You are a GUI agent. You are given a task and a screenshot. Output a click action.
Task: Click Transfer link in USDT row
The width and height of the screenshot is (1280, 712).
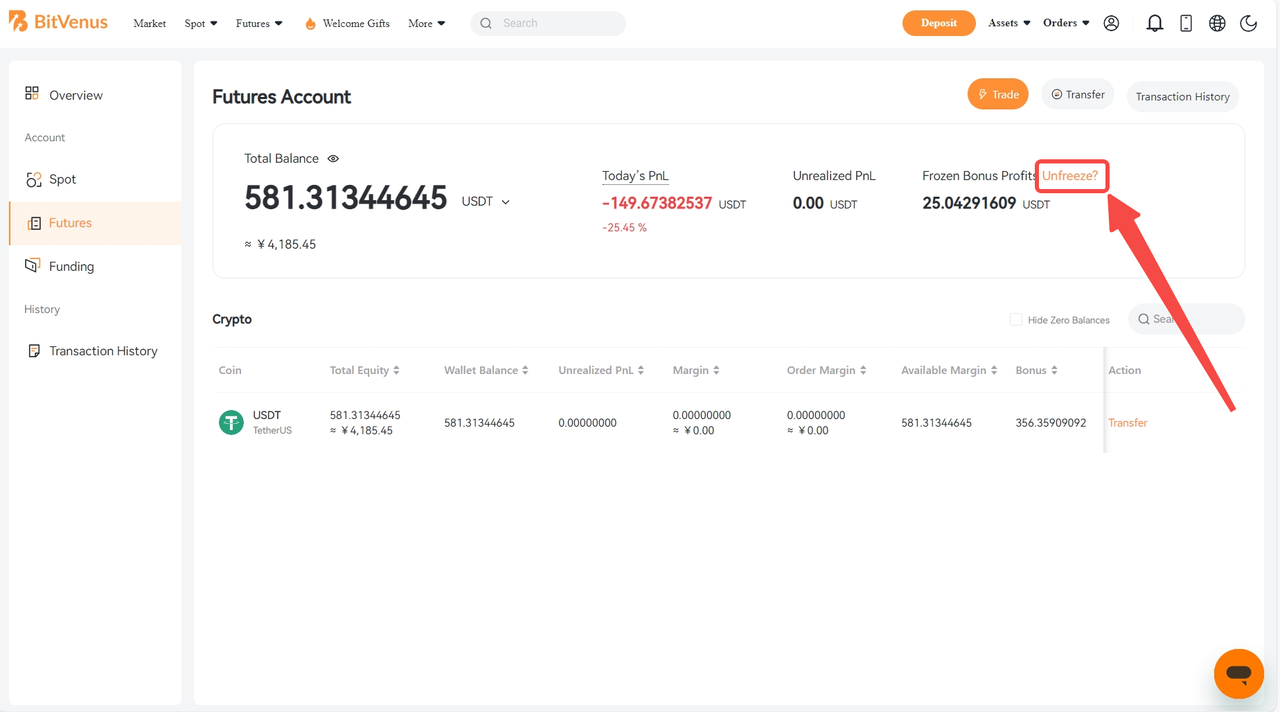pyautogui.click(x=1127, y=423)
